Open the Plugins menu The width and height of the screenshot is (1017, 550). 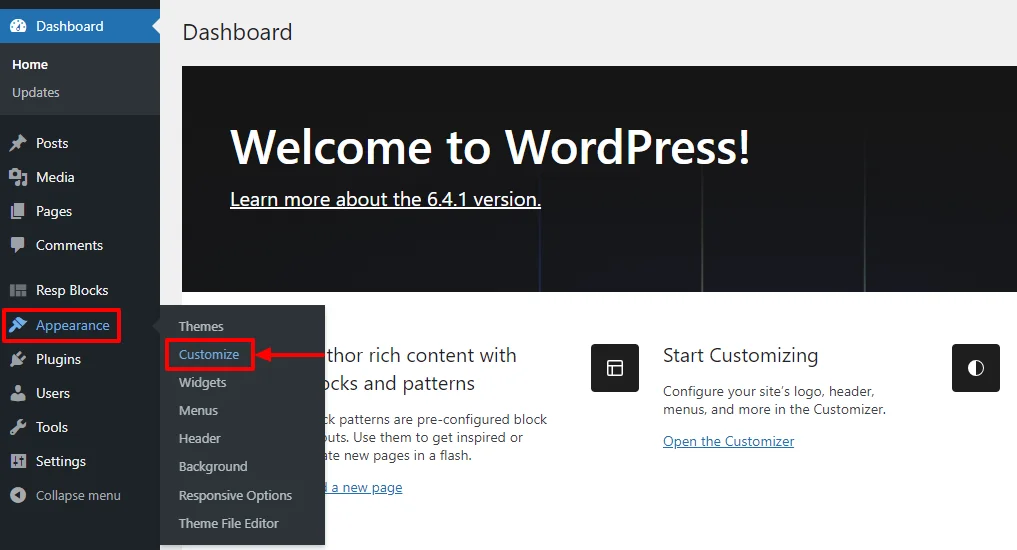point(58,359)
